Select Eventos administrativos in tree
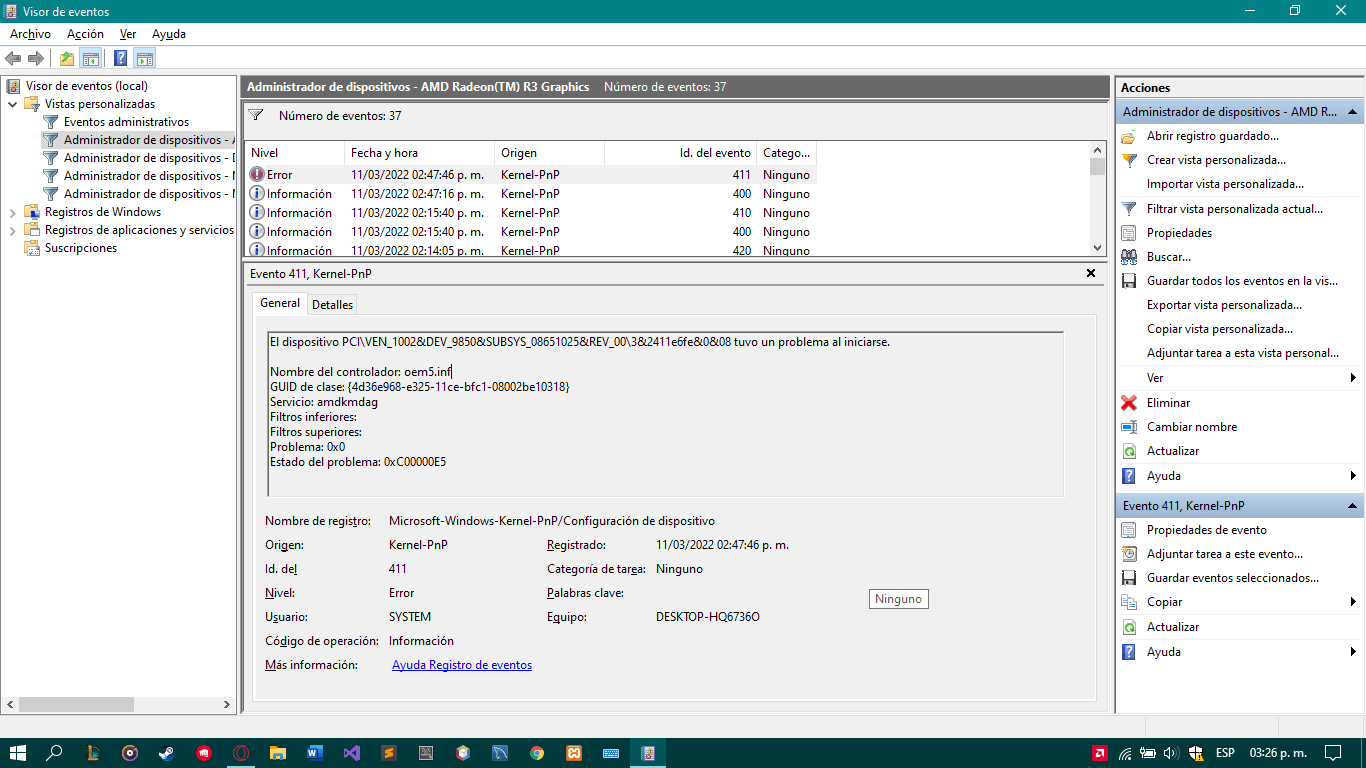The height and width of the screenshot is (768, 1366). 126,122
